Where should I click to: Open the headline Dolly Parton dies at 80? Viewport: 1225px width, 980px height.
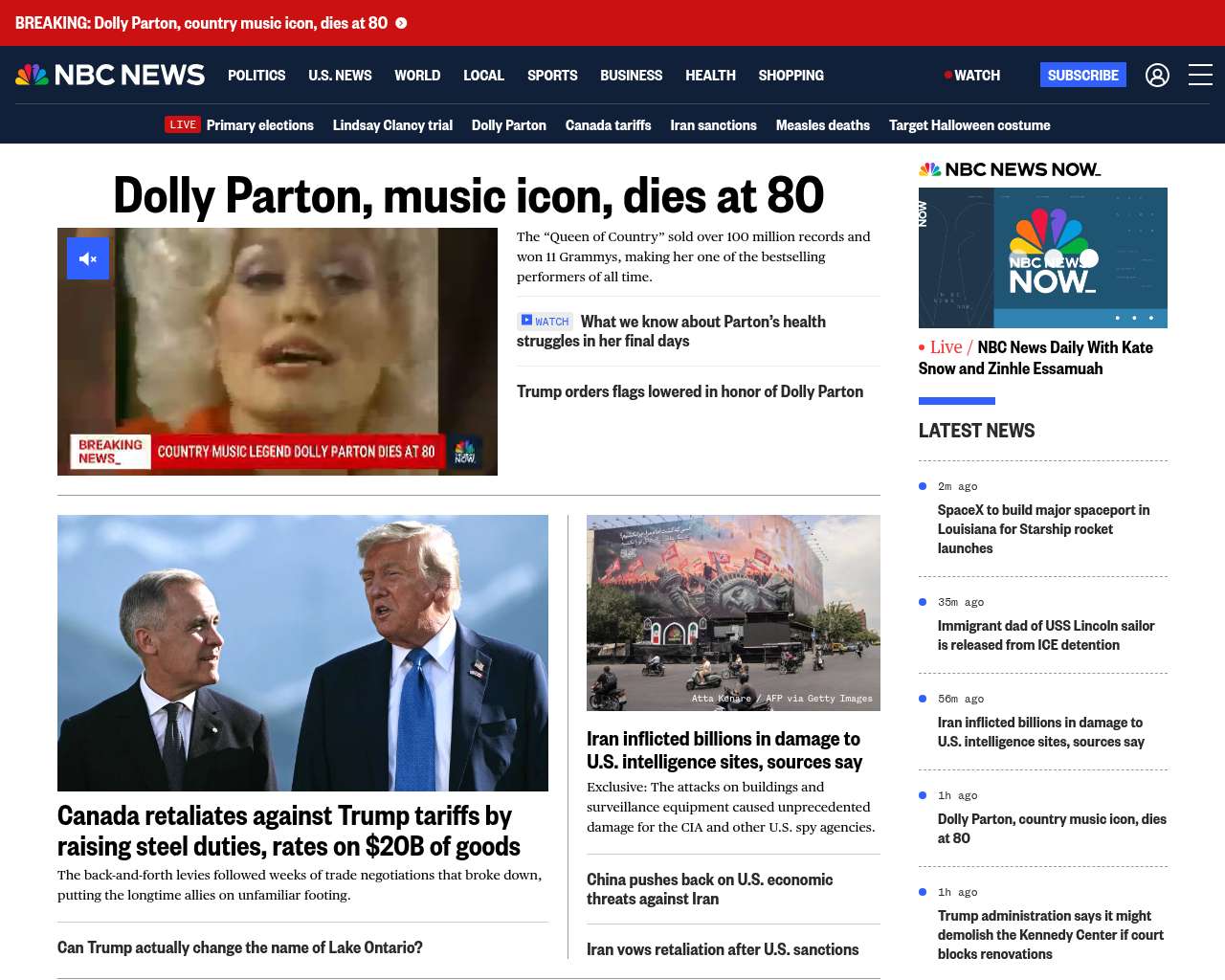click(x=469, y=195)
